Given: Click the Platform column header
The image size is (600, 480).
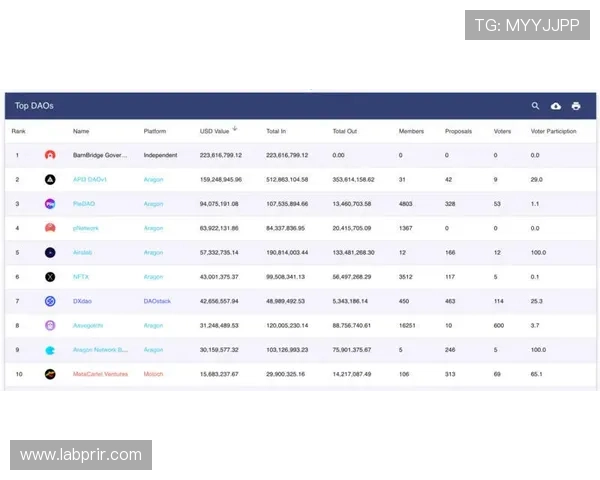Looking at the screenshot, I should point(155,131).
